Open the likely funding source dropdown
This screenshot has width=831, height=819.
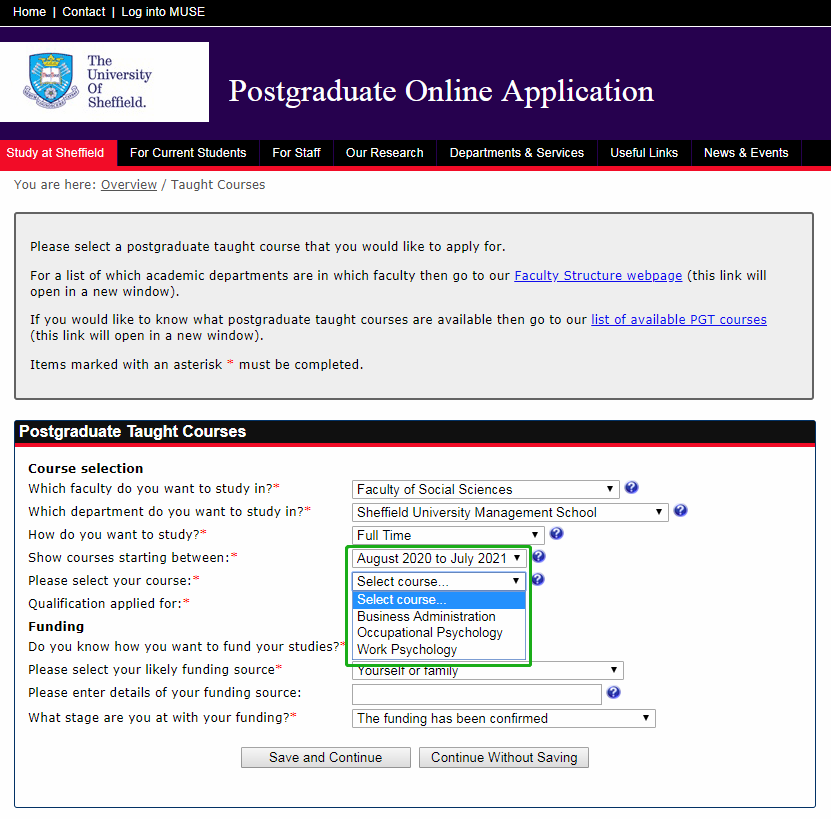coord(488,671)
